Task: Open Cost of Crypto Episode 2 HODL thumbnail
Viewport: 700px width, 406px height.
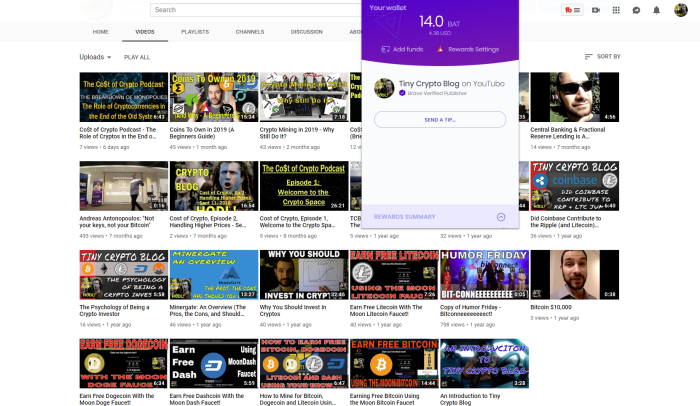Action: click(214, 186)
